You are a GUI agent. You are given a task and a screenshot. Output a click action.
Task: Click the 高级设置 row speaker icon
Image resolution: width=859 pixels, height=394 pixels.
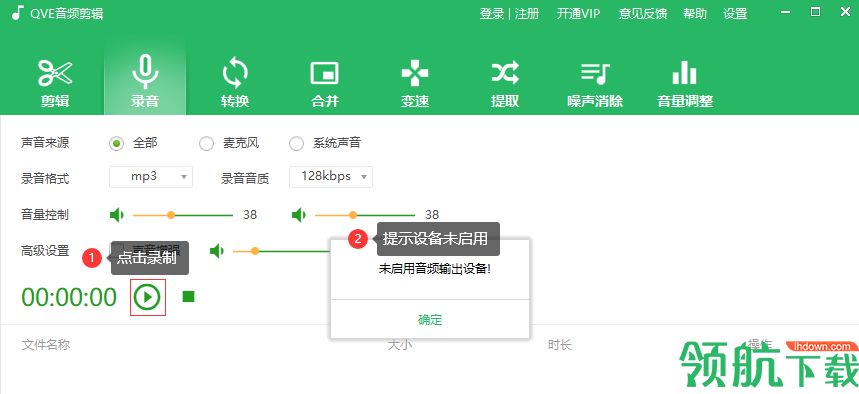[x=217, y=251]
